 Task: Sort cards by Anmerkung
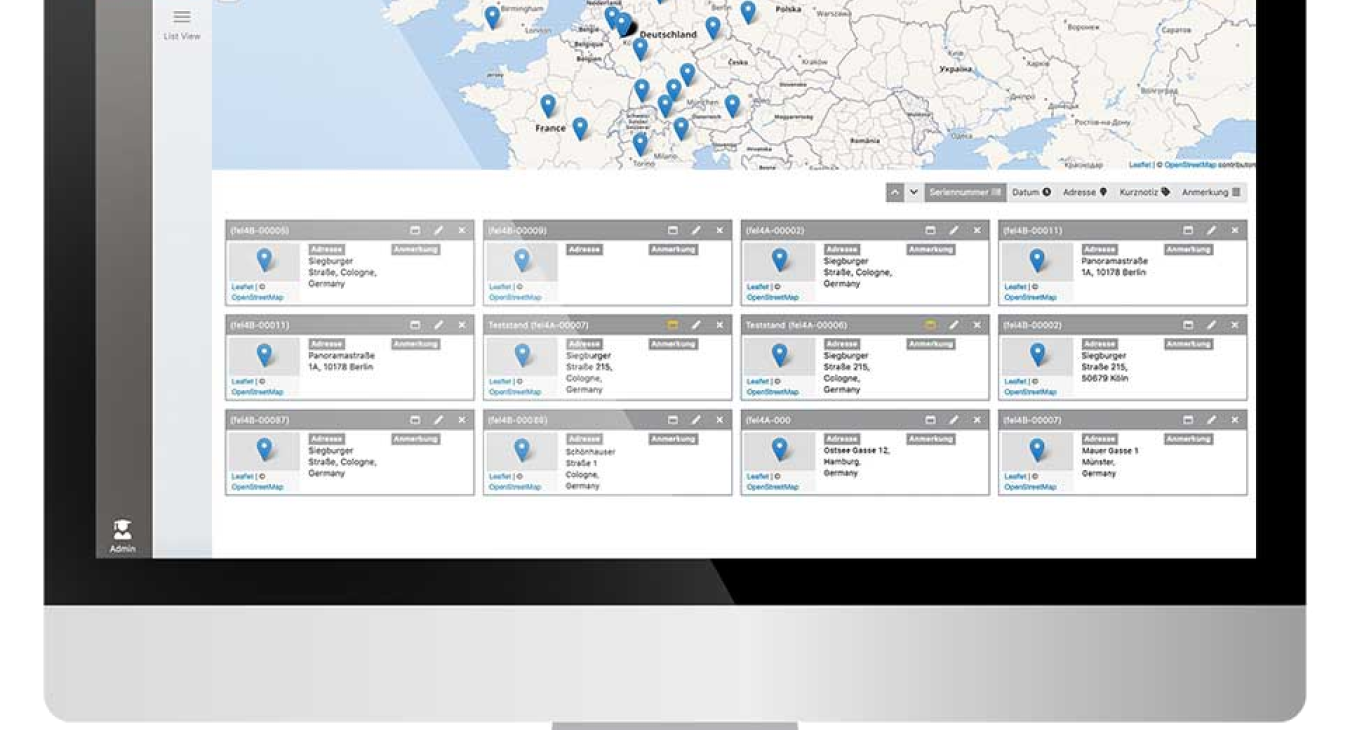pyautogui.click(x=1211, y=192)
